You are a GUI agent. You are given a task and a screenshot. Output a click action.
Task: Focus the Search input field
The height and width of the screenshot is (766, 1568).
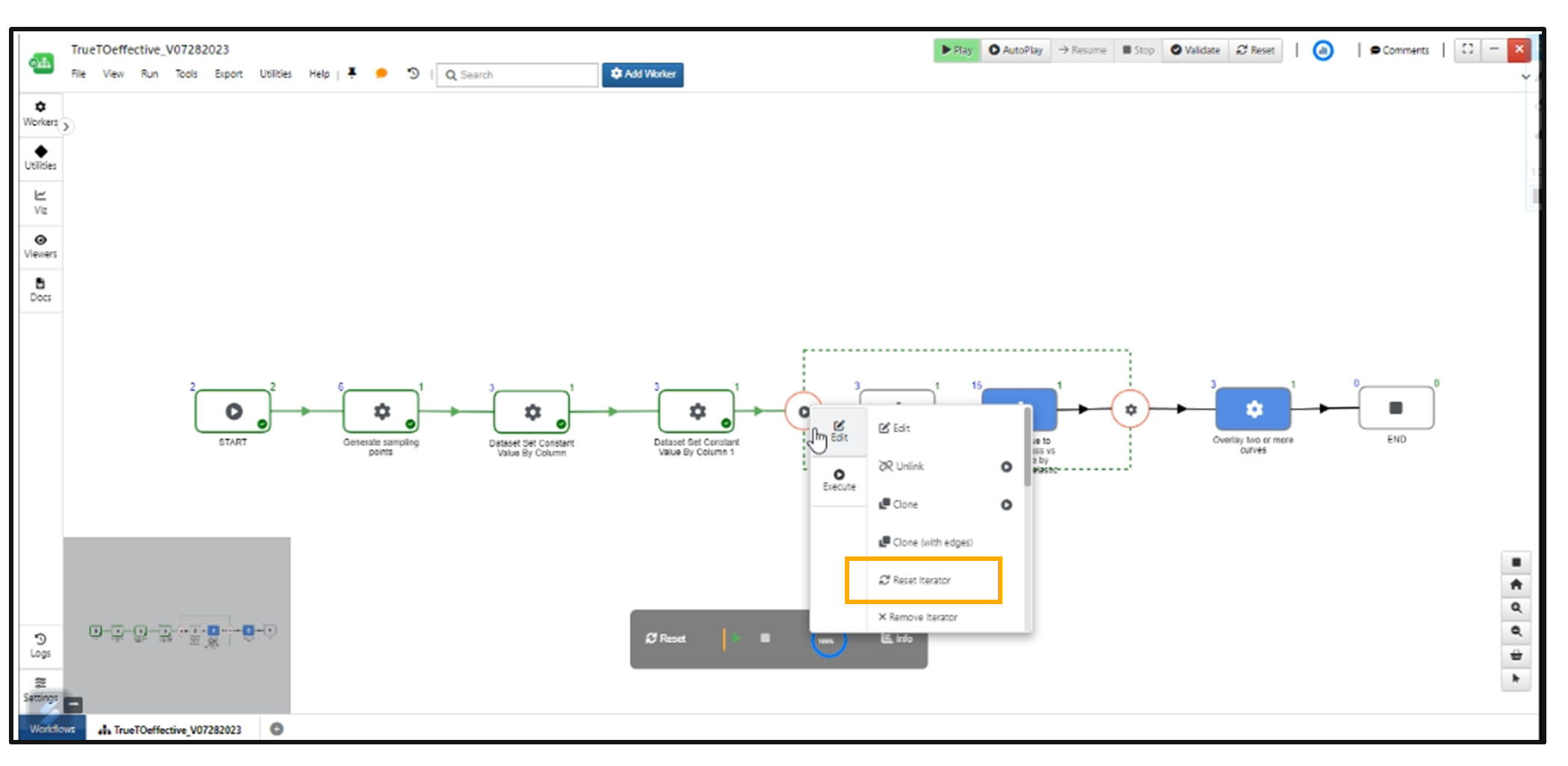tap(517, 75)
